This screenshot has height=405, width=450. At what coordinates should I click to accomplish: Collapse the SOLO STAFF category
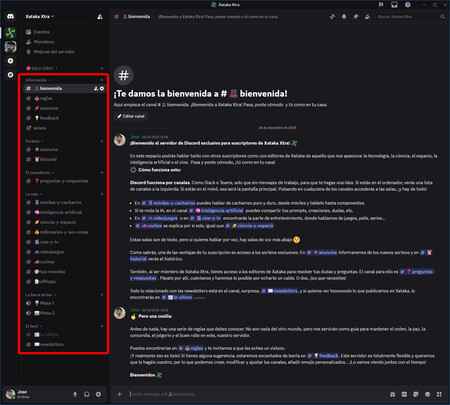(x=42, y=68)
